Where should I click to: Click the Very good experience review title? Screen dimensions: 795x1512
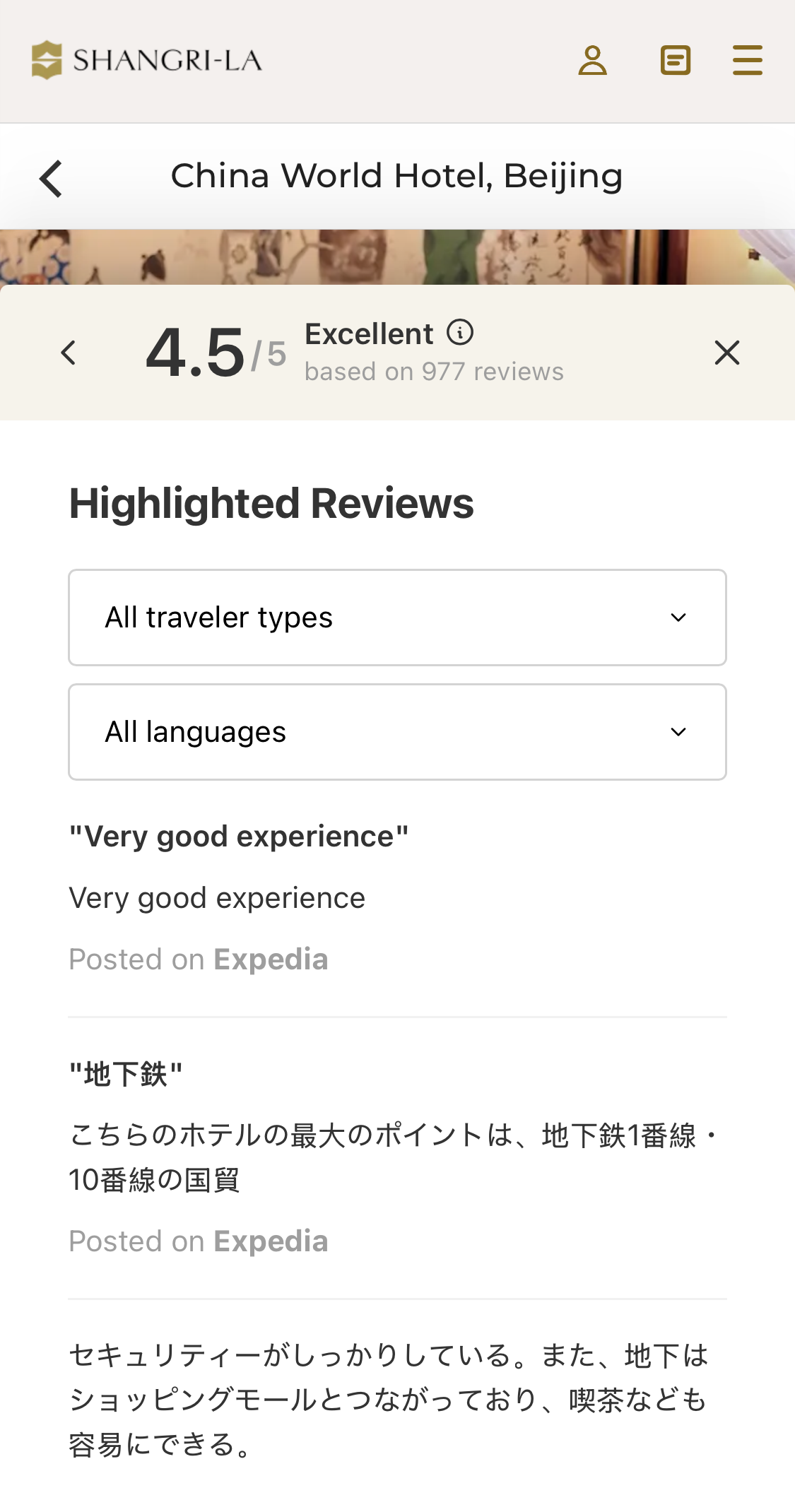coord(238,835)
